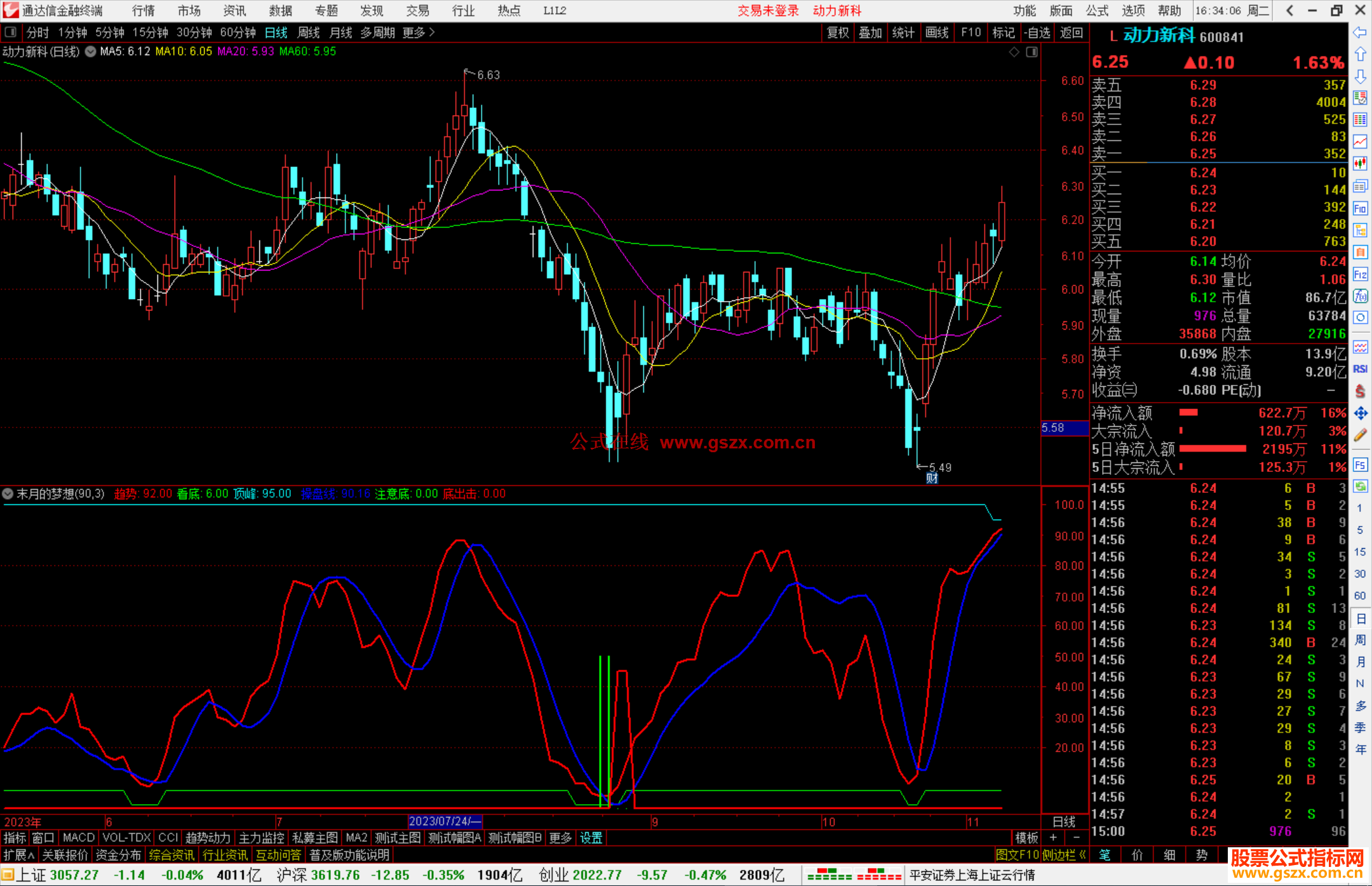Screen dimensions: 1372x886
Task: Expand the 扩展 panel at bottom left
Action: (18, 855)
